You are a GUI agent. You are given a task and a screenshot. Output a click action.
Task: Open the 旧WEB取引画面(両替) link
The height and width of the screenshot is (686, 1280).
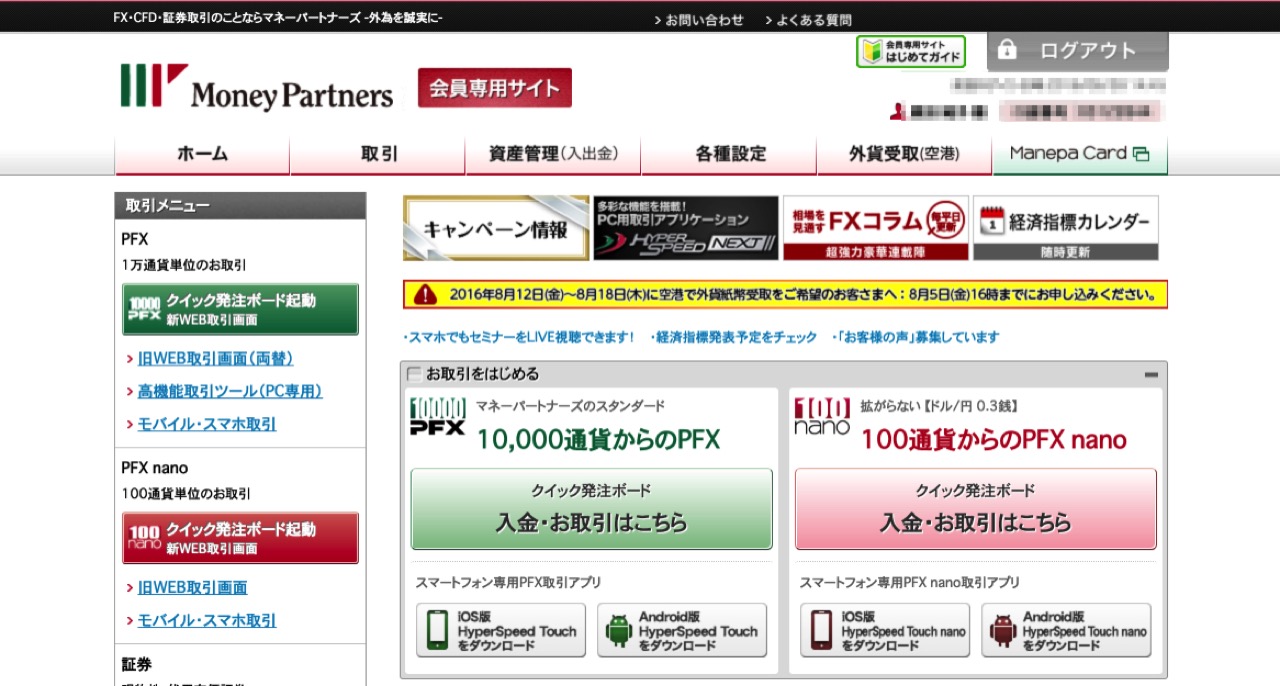coord(215,358)
